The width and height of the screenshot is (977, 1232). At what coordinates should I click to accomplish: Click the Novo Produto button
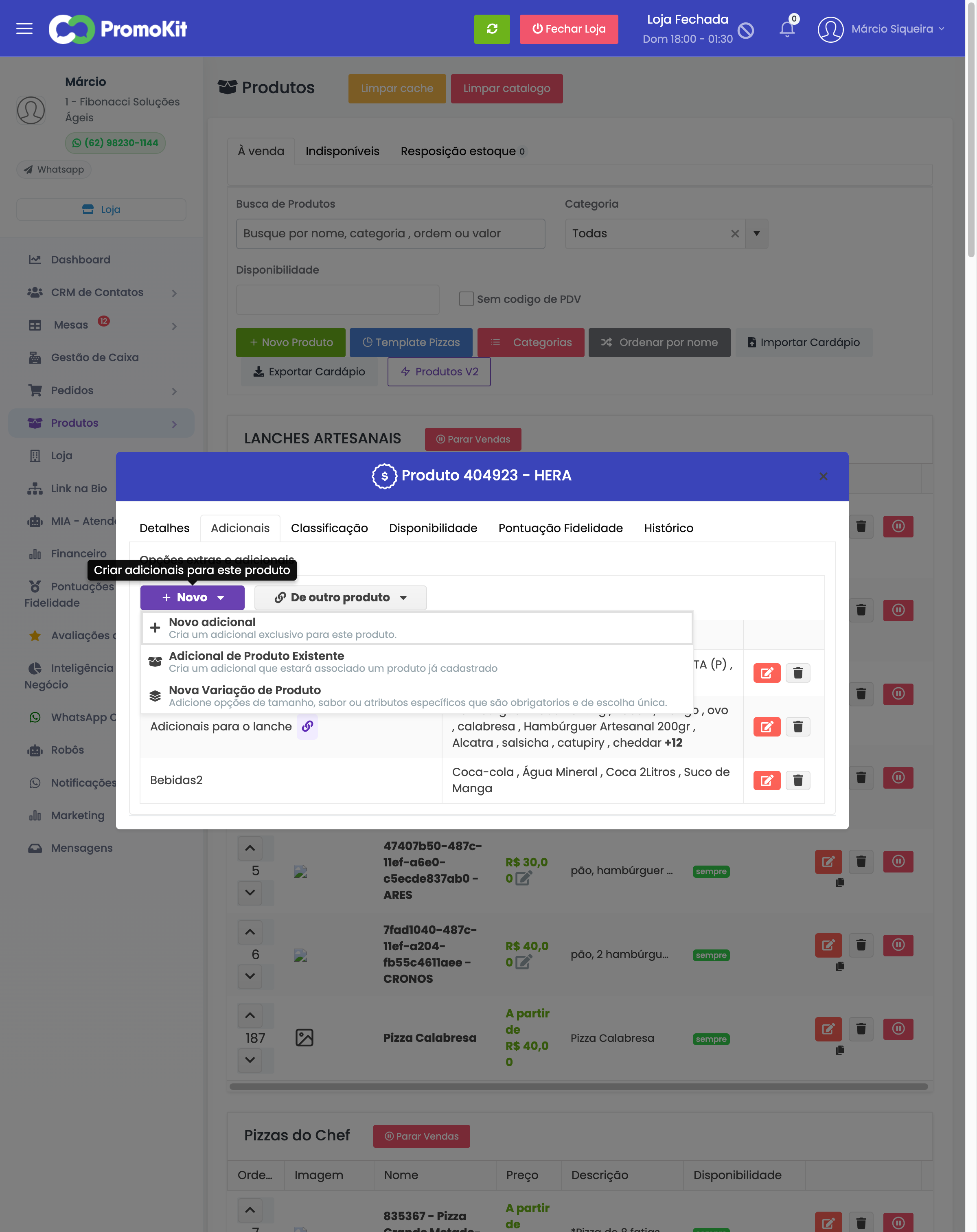[291, 342]
